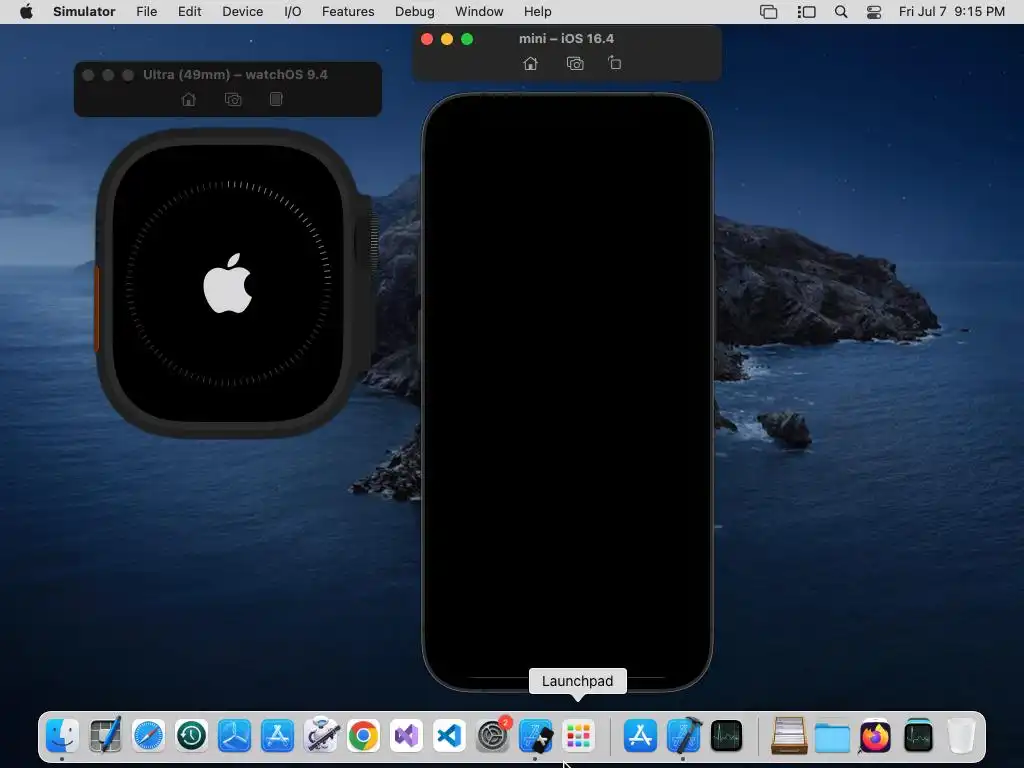Click Ultra (49mm) – watchOS 9.4 window title
This screenshot has width=1024, height=768.
click(x=235, y=74)
